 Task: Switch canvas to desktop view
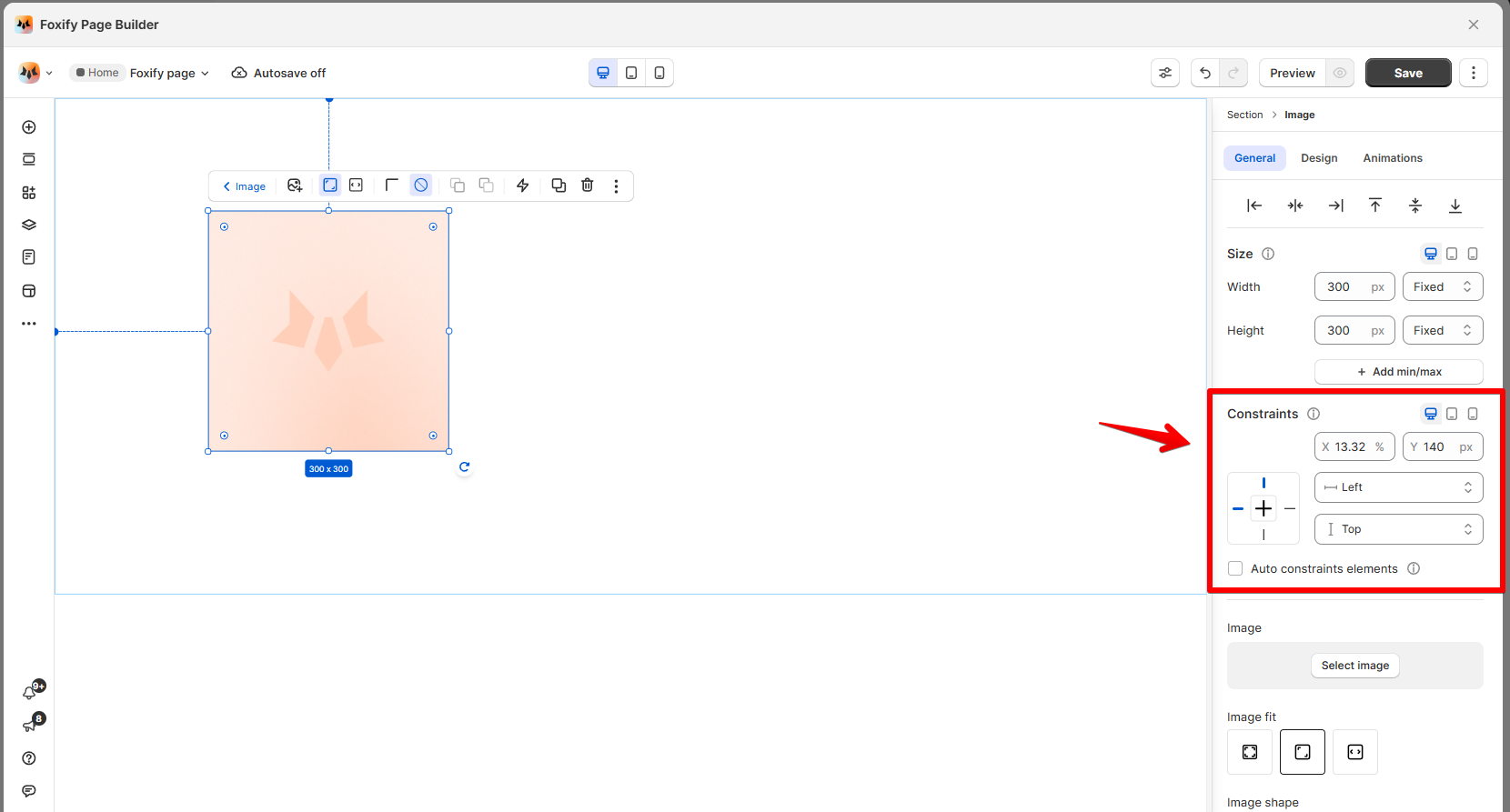point(603,73)
